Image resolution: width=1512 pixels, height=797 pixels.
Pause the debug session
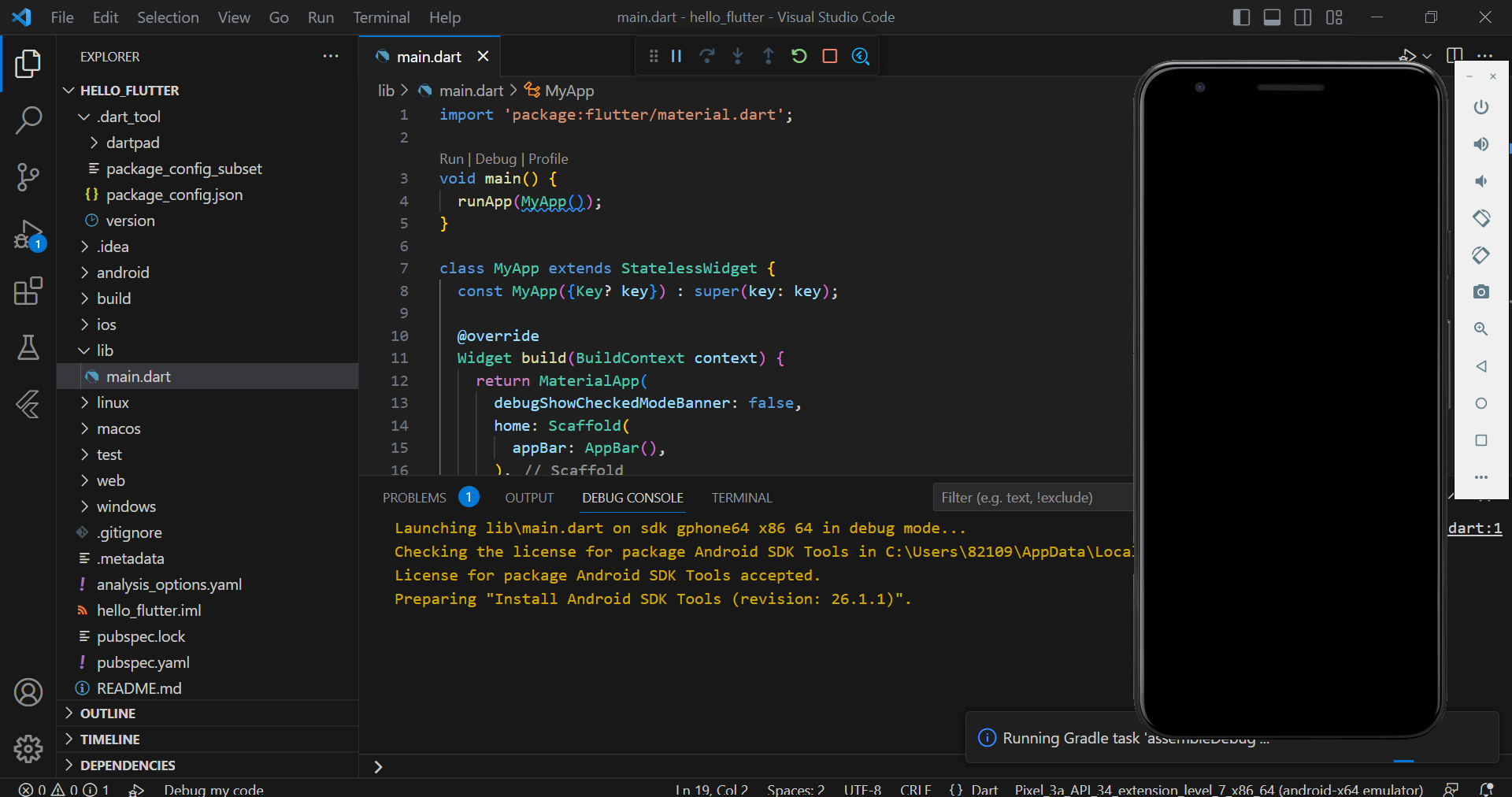pyautogui.click(x=676, y=56)
